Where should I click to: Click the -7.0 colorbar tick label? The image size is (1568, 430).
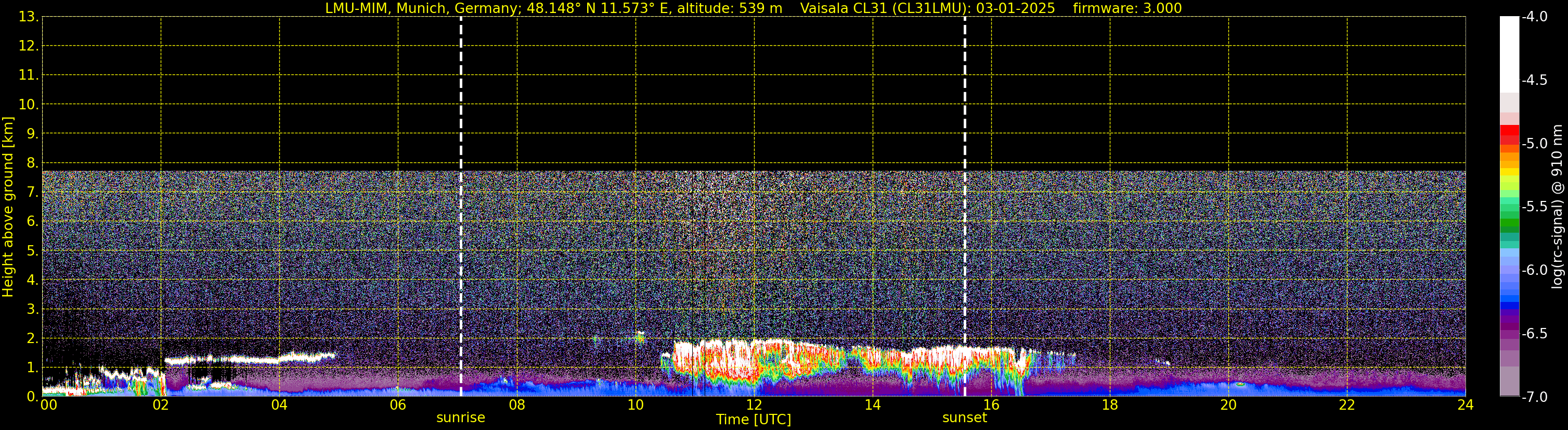click(x=1534, y=397)
